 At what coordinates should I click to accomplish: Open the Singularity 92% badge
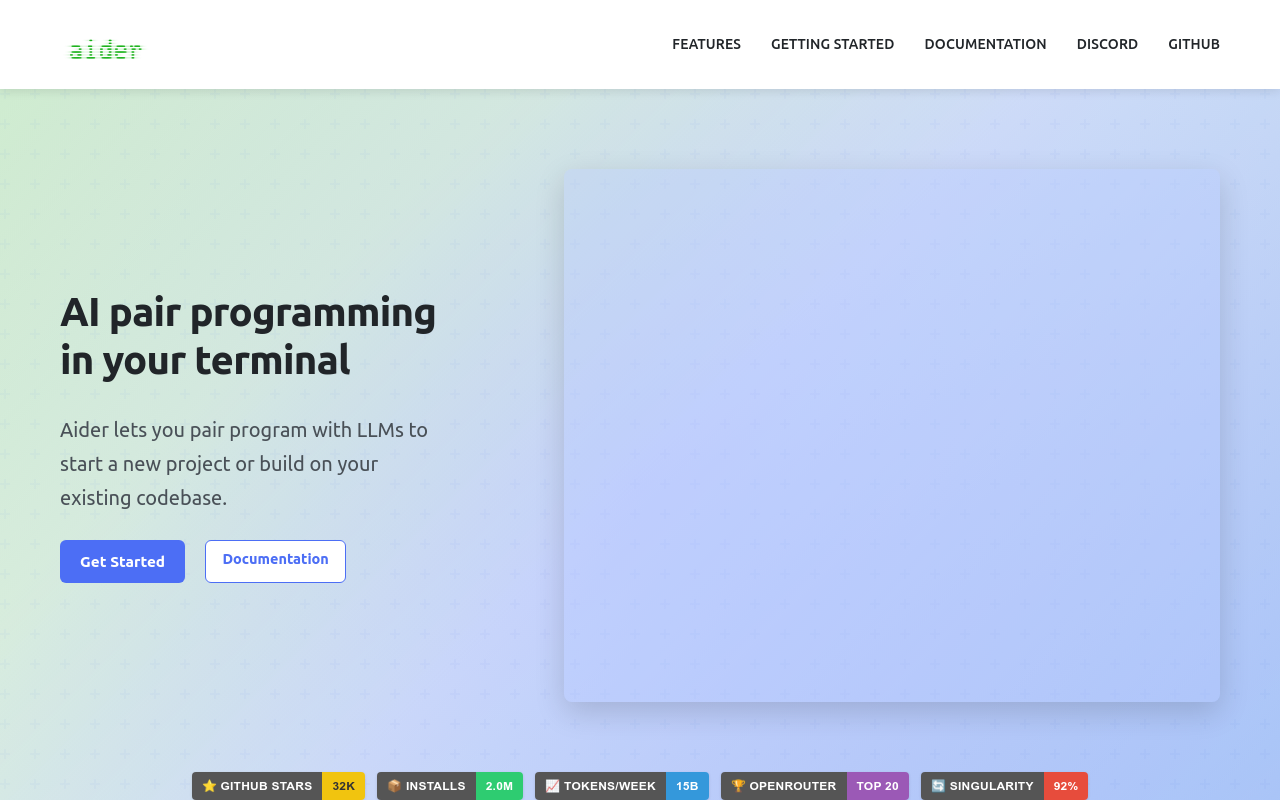1004,786
